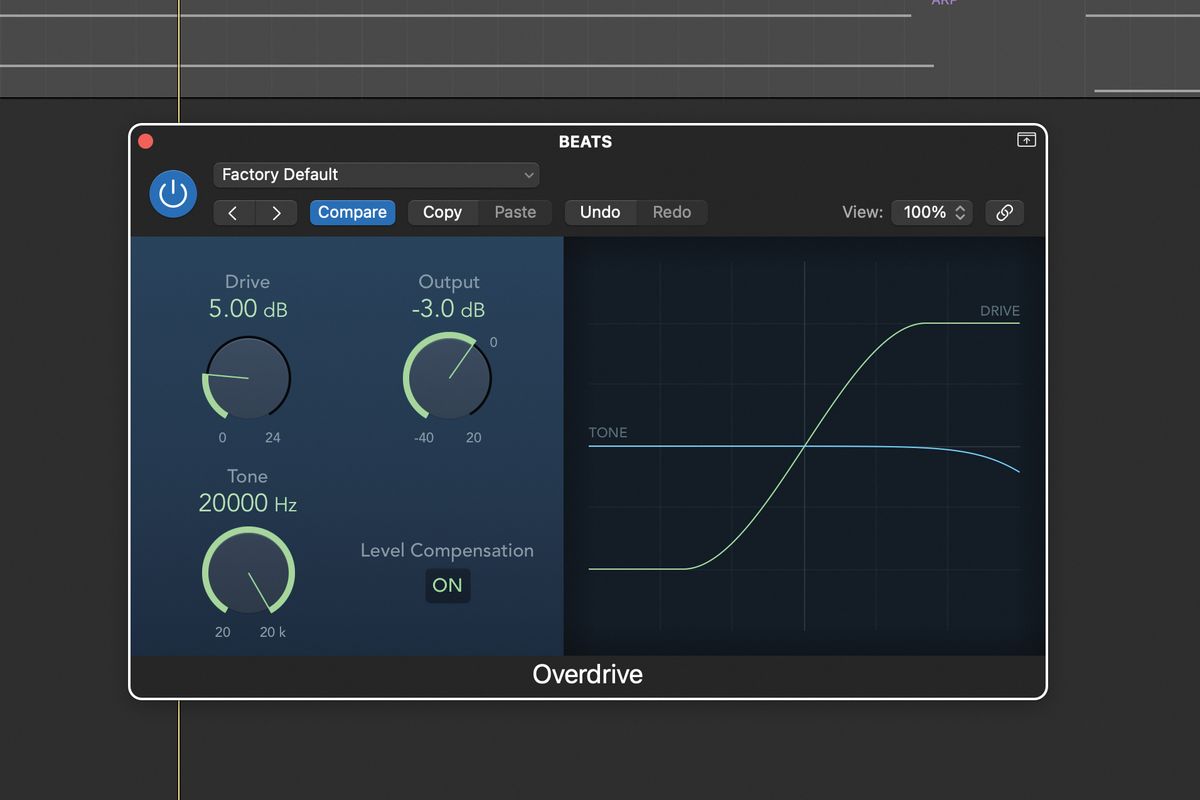1200x800 pixels.
Task: Click the link icon beside the View control
Action: pos(1004,212)
